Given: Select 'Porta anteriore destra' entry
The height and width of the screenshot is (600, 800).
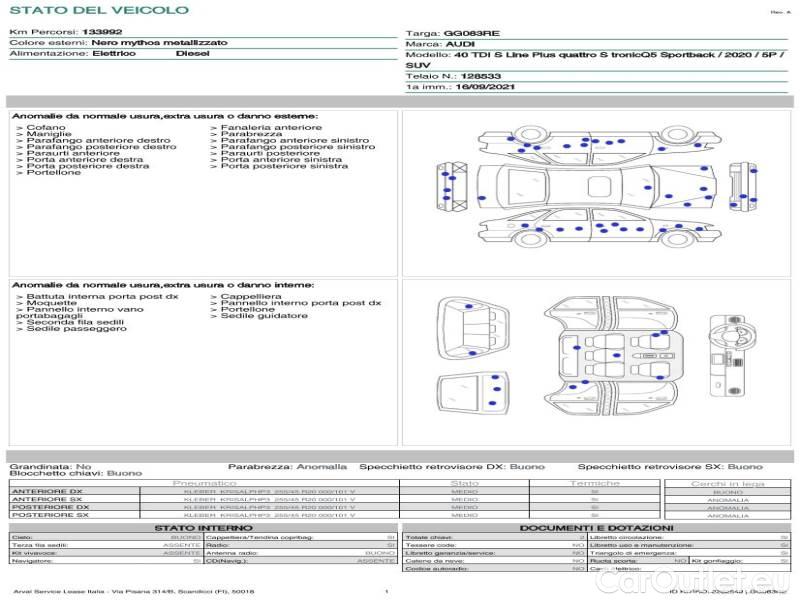Looking at the screenshot, I should [85, 159].
